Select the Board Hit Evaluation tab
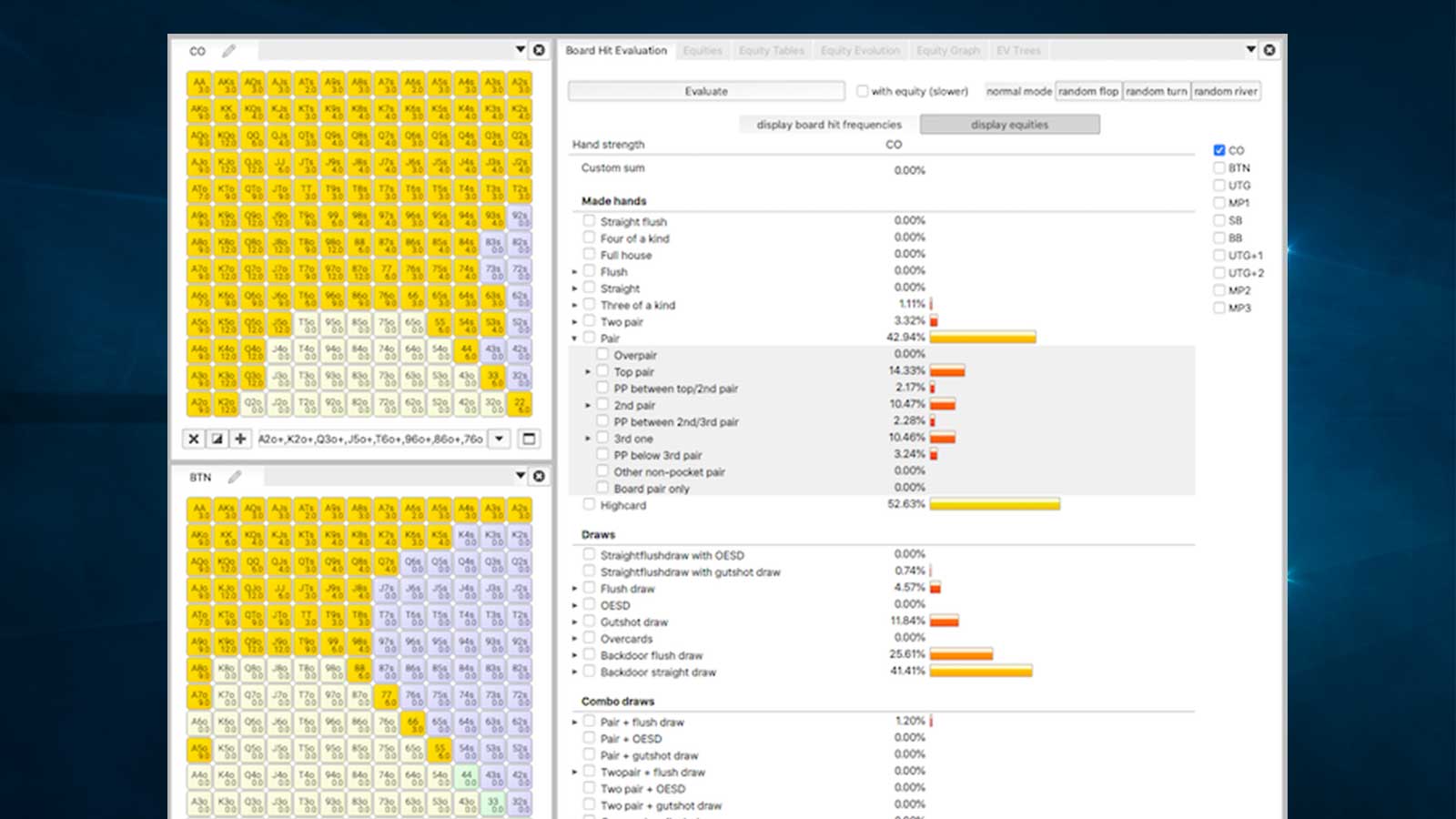Image resolution: width=1456 pixels, height=819 pixels. click(616, 51)
